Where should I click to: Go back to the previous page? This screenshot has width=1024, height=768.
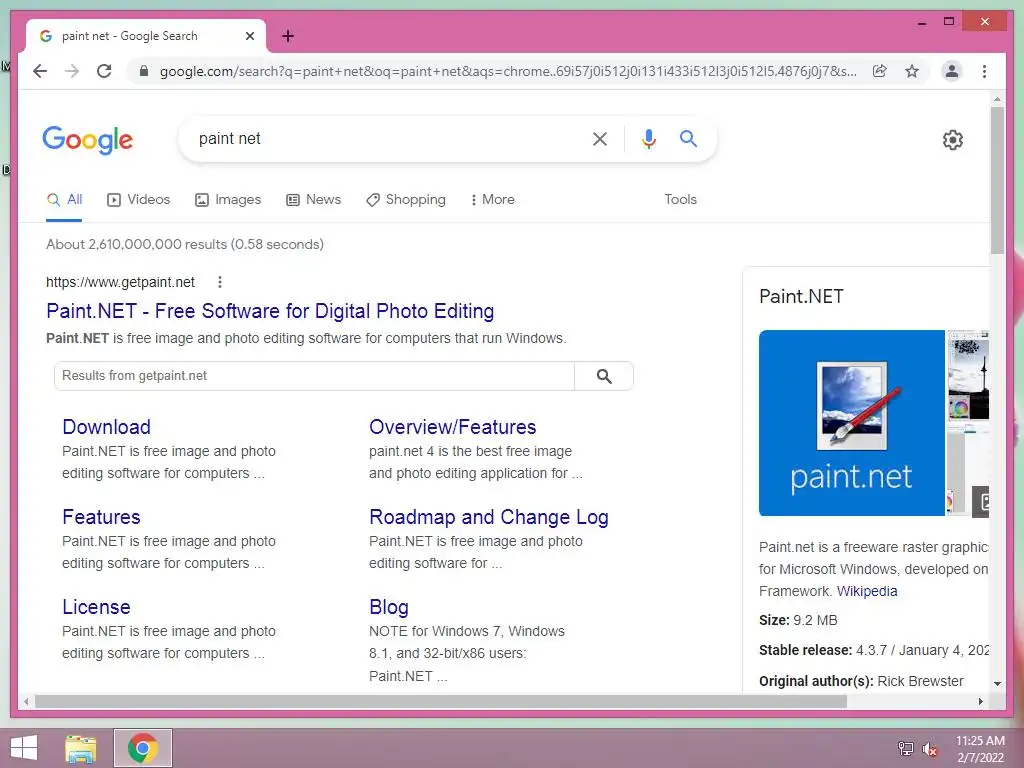point(40,71)
